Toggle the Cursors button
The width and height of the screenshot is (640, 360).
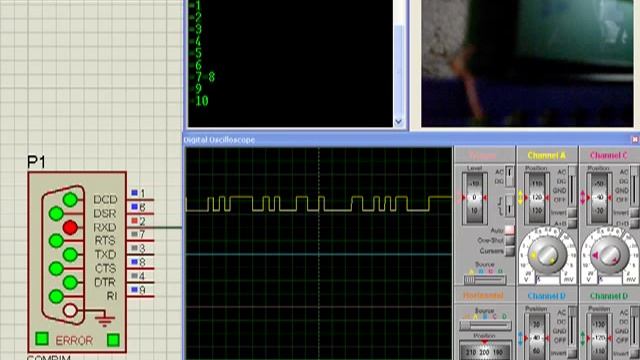point(509,251)
